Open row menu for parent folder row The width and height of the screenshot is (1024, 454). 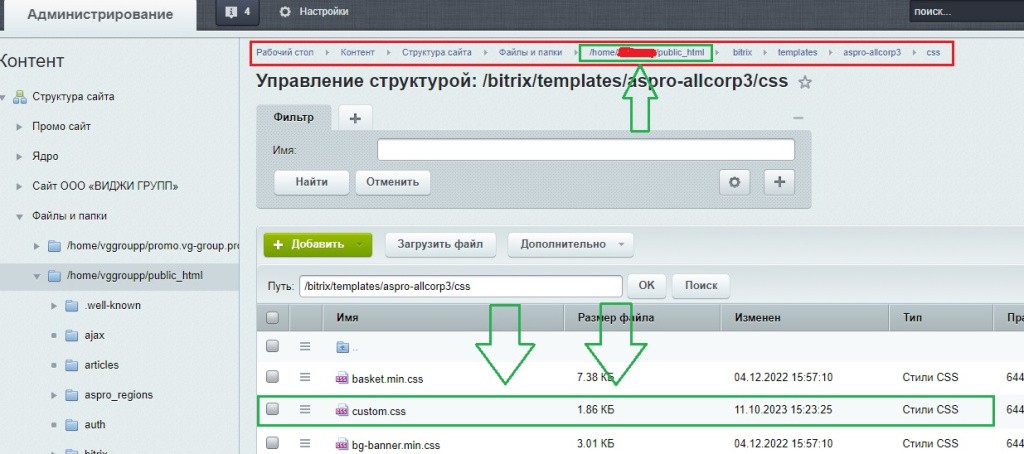(305, 346)
